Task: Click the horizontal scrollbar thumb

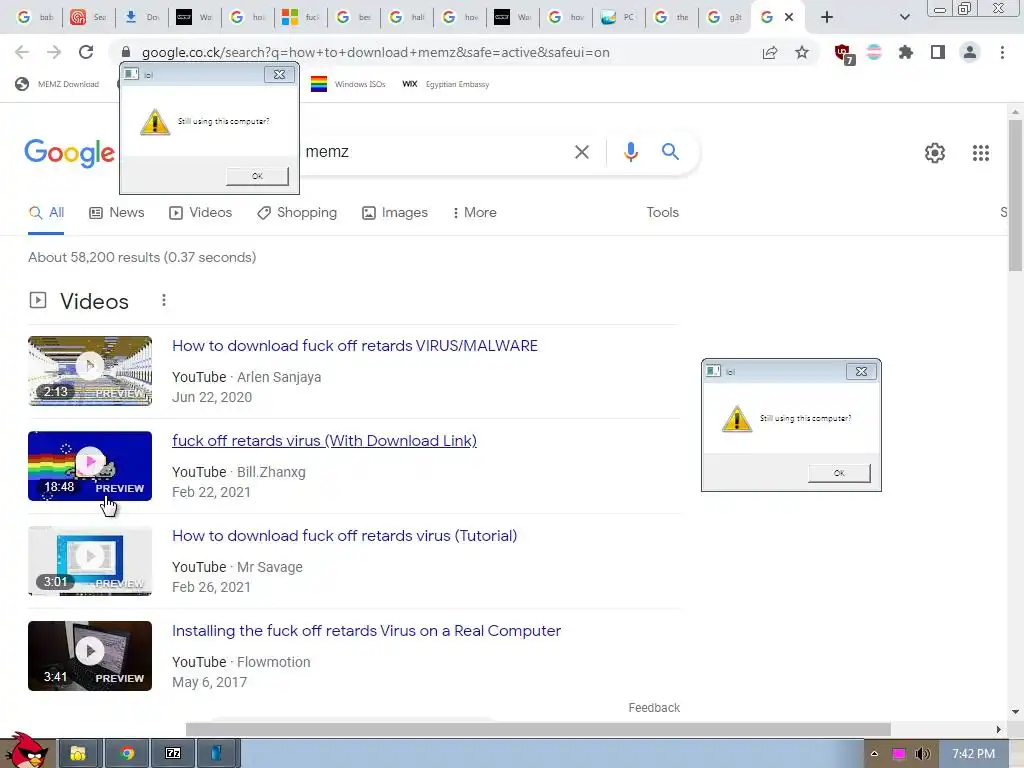Action: click(x=538, y=729)
